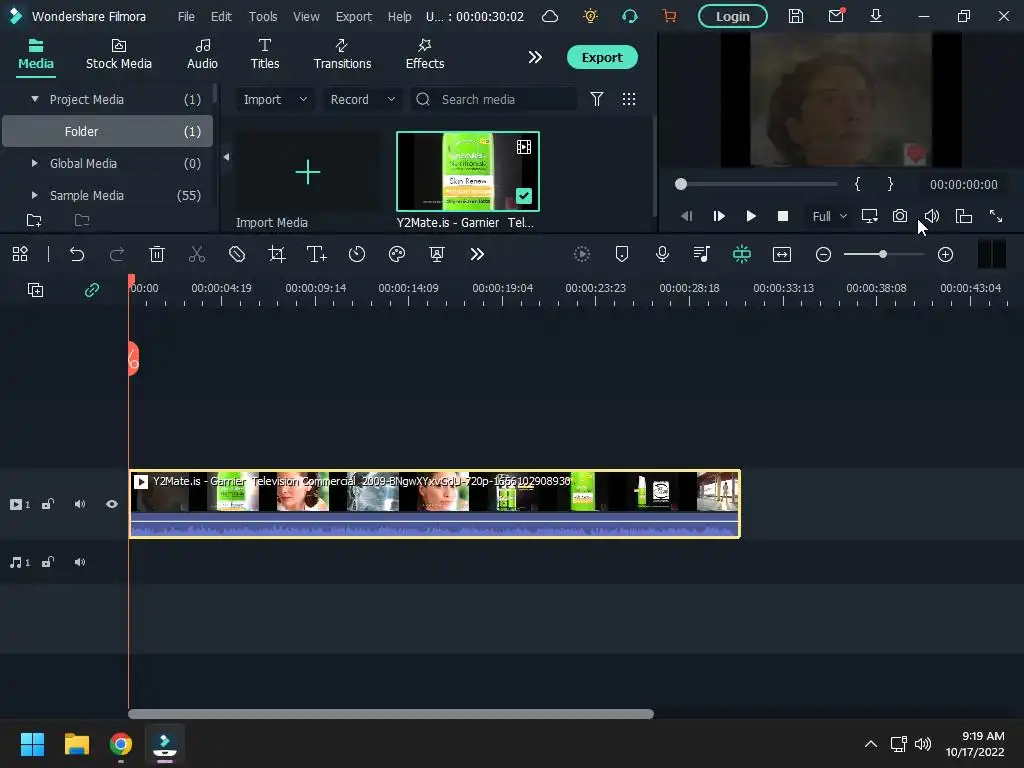Collapse the media tree side panel arrow

click(226, 157)
